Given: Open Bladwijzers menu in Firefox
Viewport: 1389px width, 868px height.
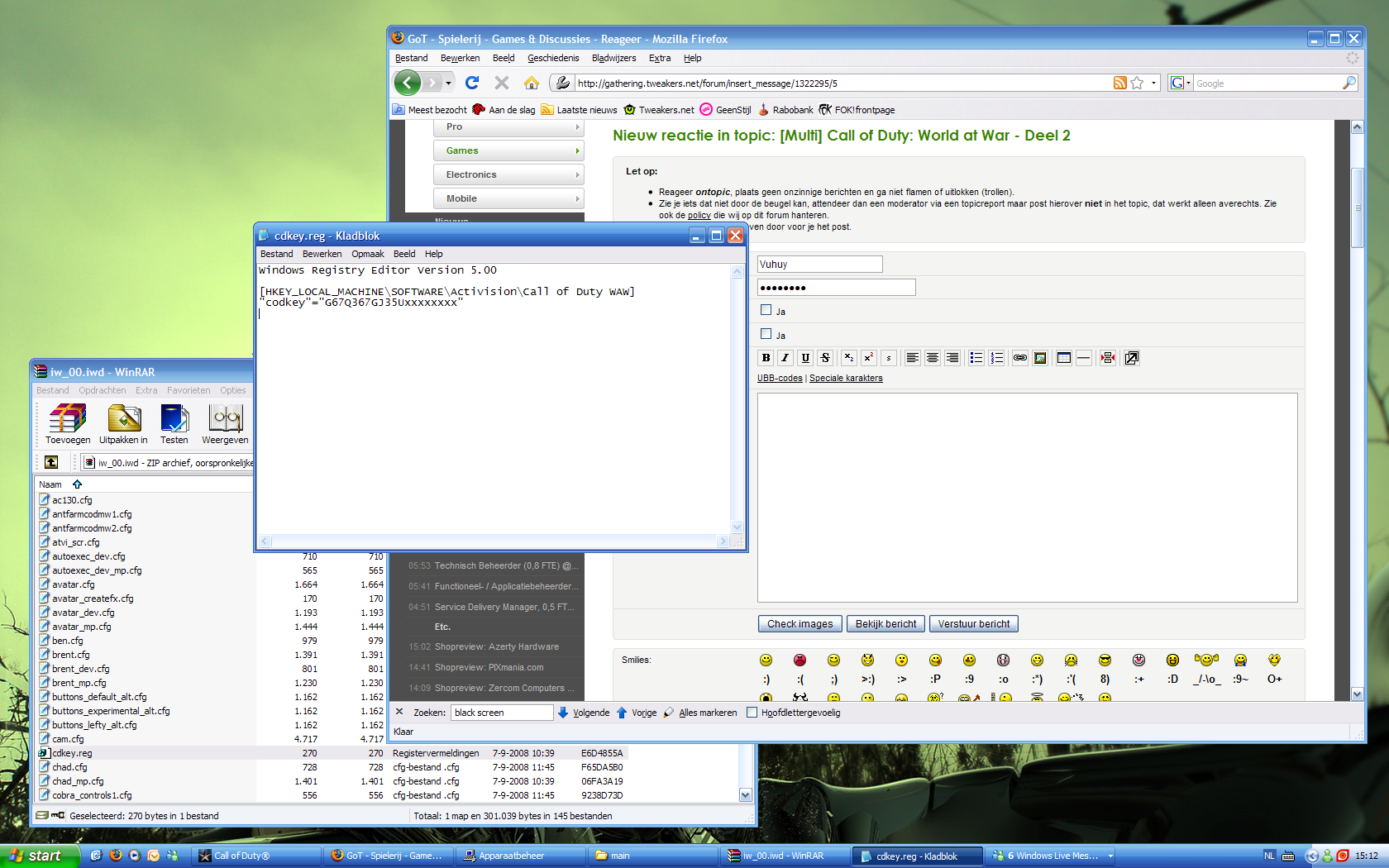Looking at the screenshot, I should click(x=613, y=58).
